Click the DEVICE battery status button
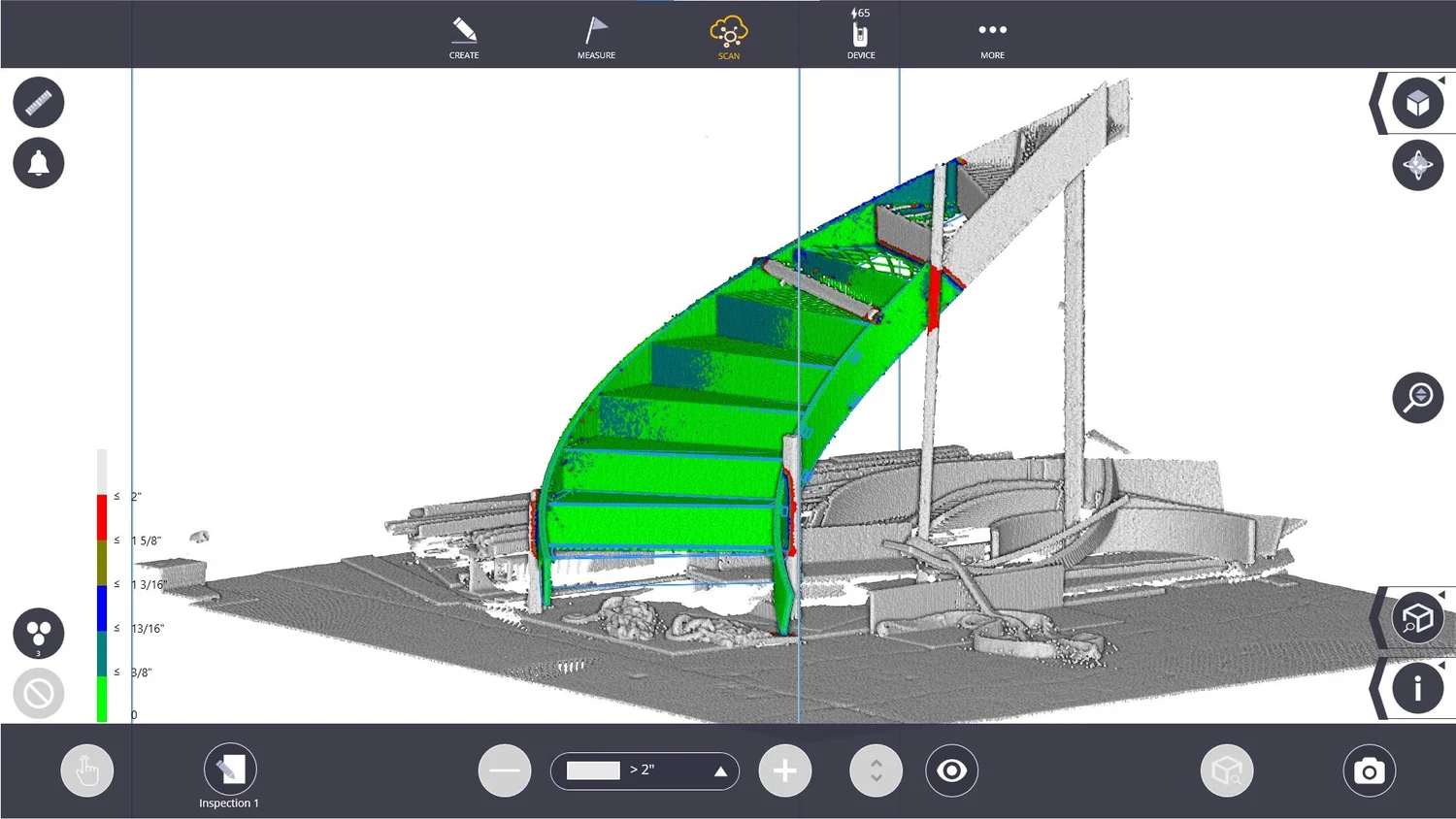 pyautogui.click(x=860, y=35)
